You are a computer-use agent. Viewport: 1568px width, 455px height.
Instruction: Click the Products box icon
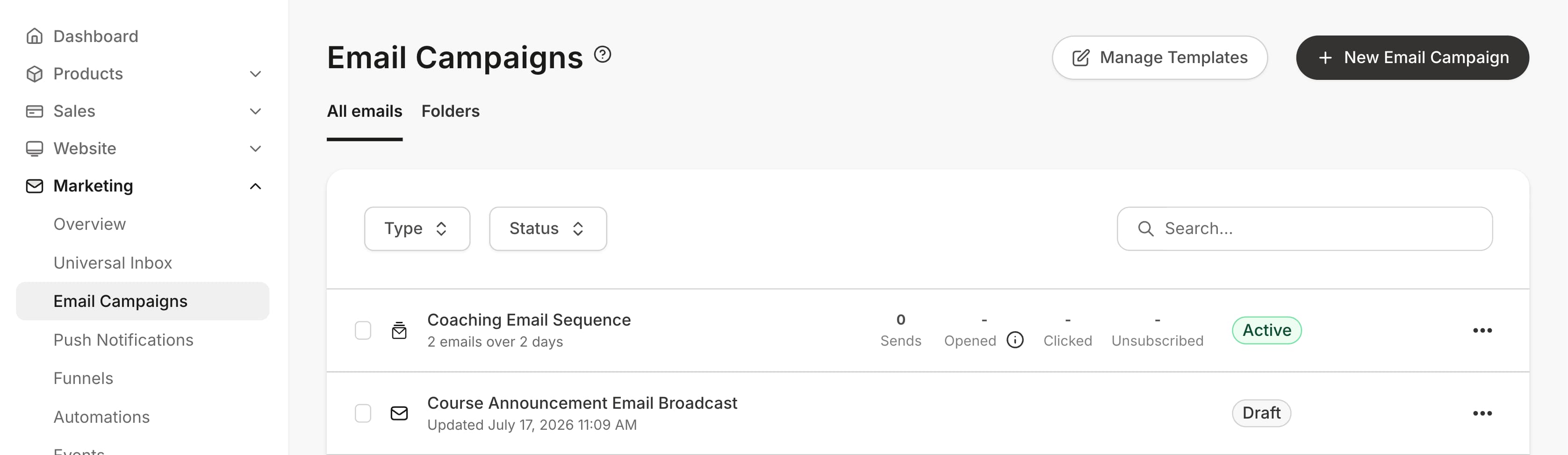coord(35,74)
